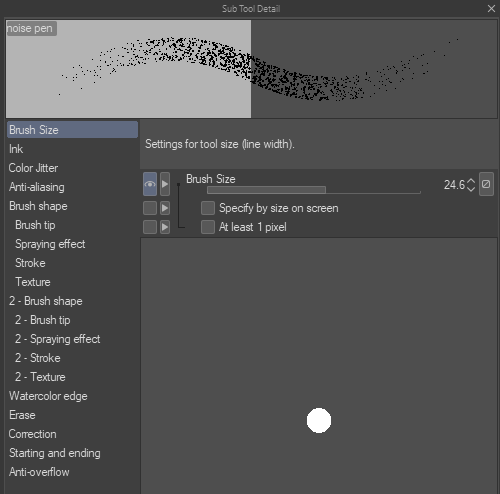Screen dimensions: 500x494
Task: Toggle the eye icon for Brush Size
Action: 150,184
